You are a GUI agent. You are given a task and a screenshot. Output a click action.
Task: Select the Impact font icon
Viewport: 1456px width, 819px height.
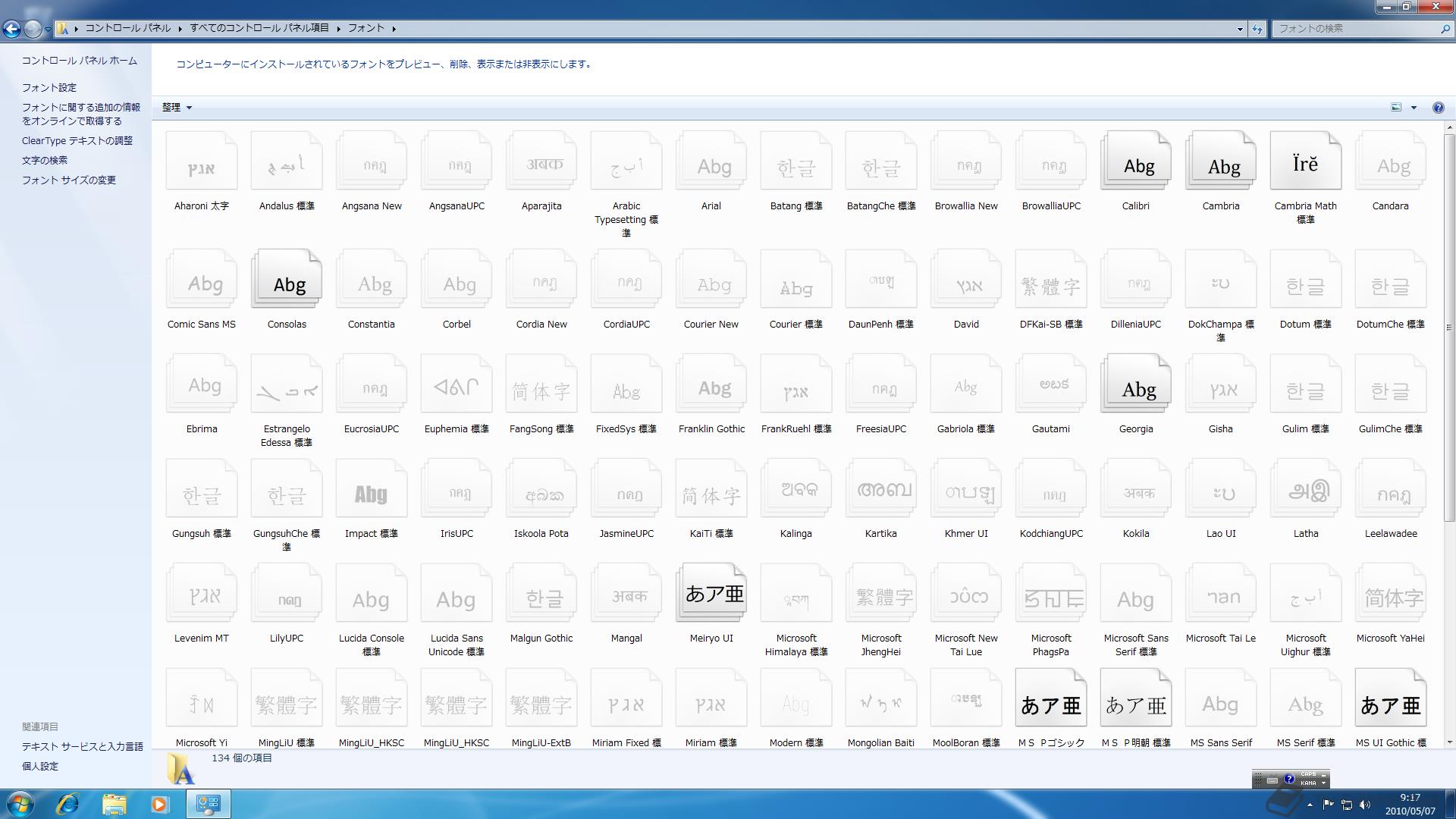click(x=372, y=488)
